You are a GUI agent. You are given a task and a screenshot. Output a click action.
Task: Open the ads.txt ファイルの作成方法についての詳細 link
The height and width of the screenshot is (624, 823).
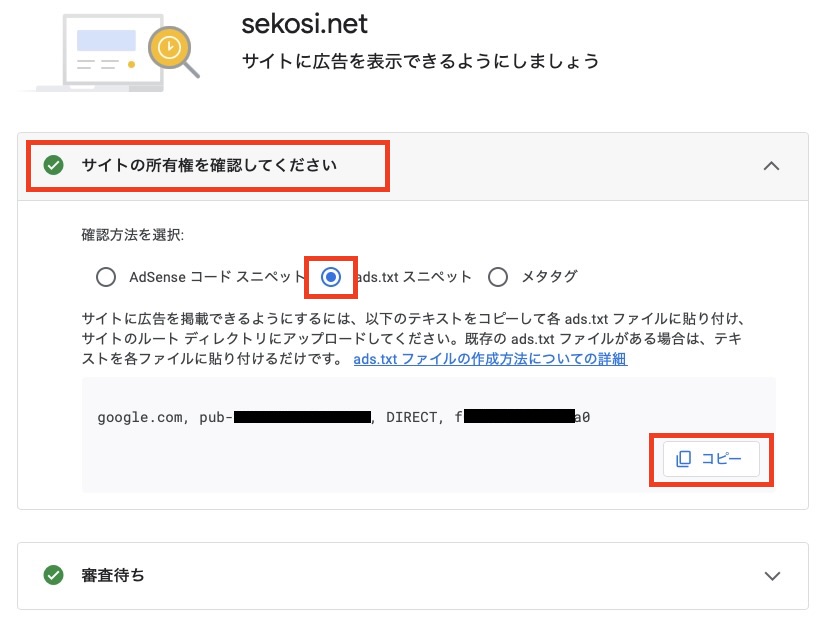point(490,359)
